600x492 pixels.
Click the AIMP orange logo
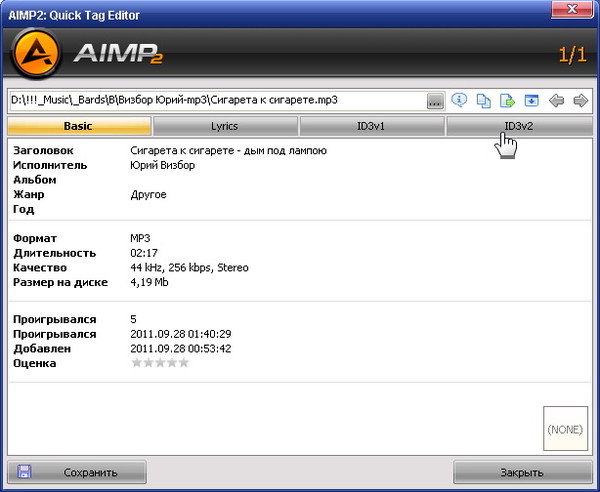pyautogui.click(x=36, y=54)
